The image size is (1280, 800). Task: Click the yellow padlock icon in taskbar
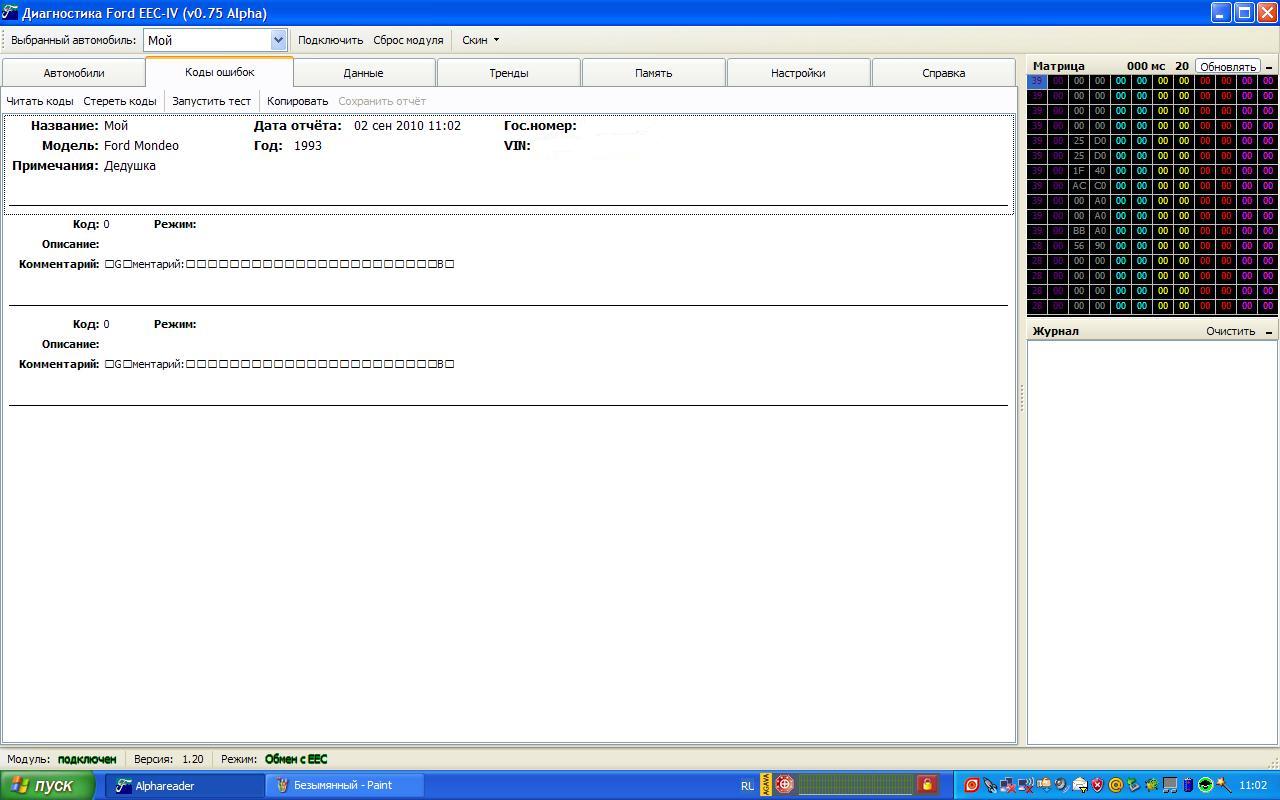tap(927, 785)
